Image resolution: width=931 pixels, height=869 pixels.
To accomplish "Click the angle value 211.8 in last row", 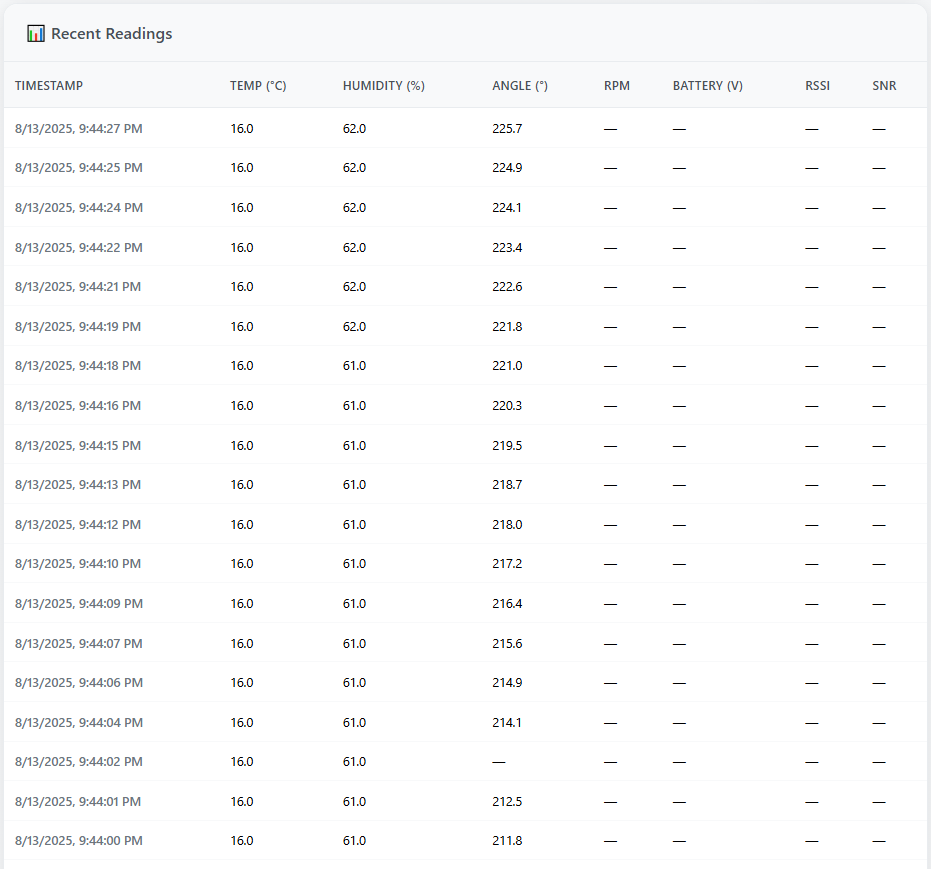I will click(506, 841).
